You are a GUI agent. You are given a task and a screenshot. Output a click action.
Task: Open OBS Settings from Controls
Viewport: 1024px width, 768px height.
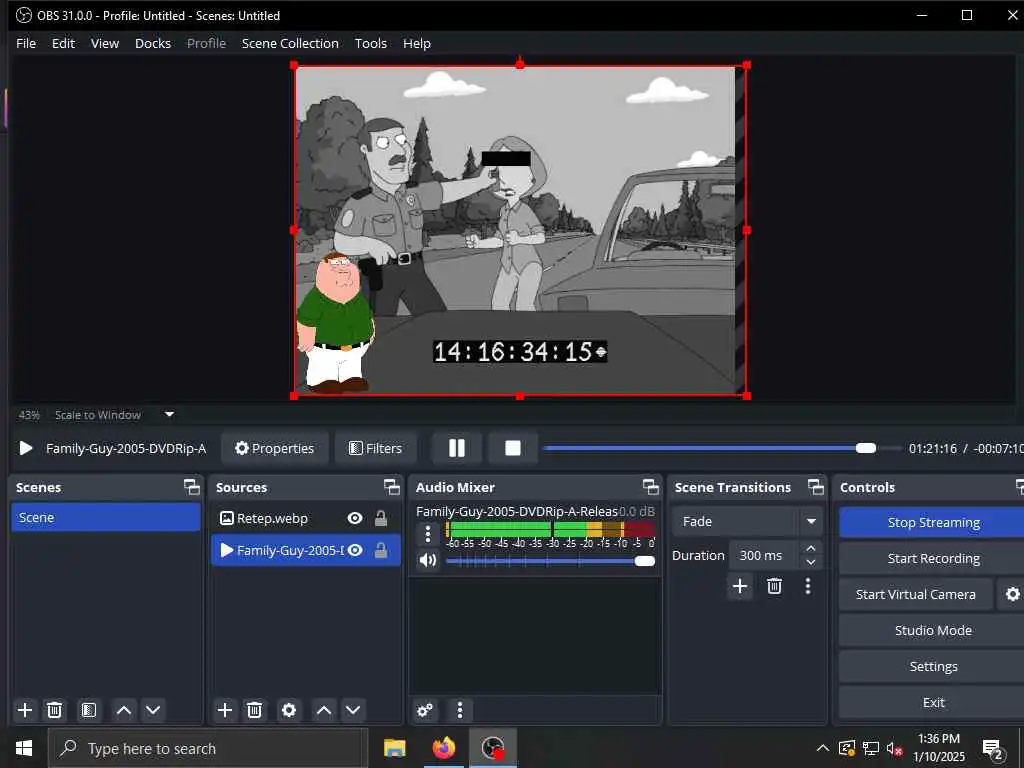[933, 666]
